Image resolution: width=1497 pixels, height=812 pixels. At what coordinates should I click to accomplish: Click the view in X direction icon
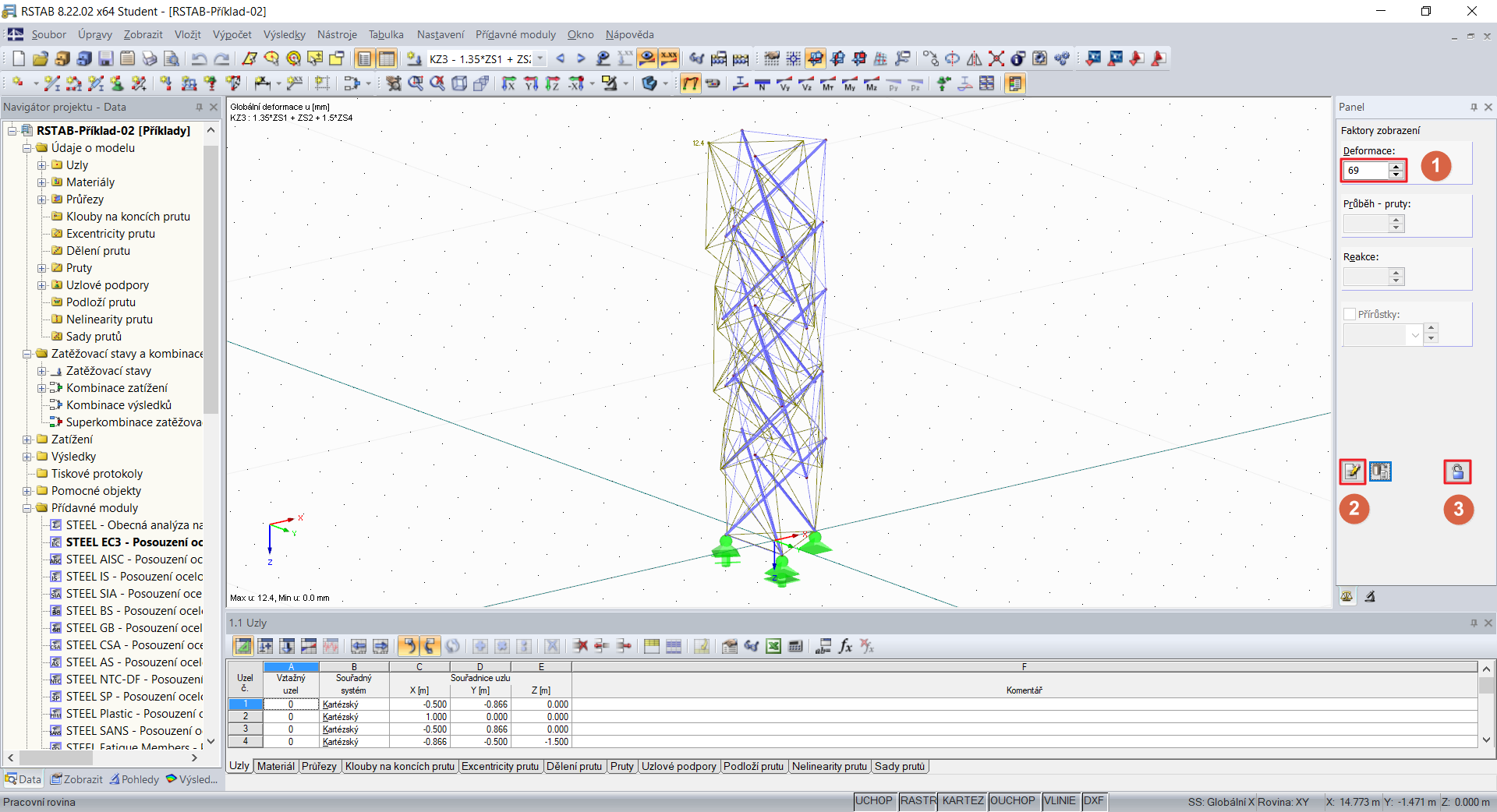(x=509, y=83)
